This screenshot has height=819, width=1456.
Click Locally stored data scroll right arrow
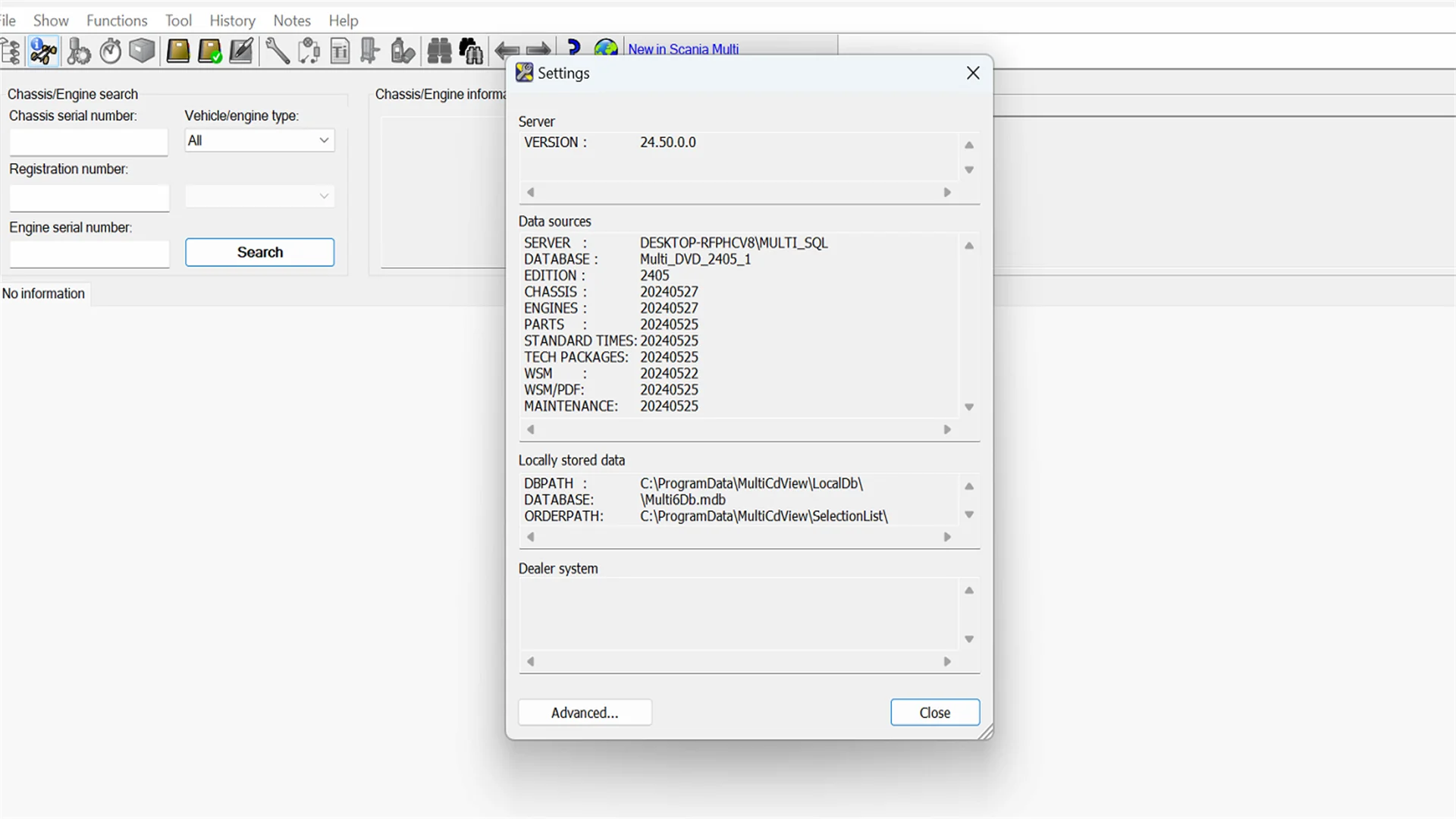(x=947, y=537)
